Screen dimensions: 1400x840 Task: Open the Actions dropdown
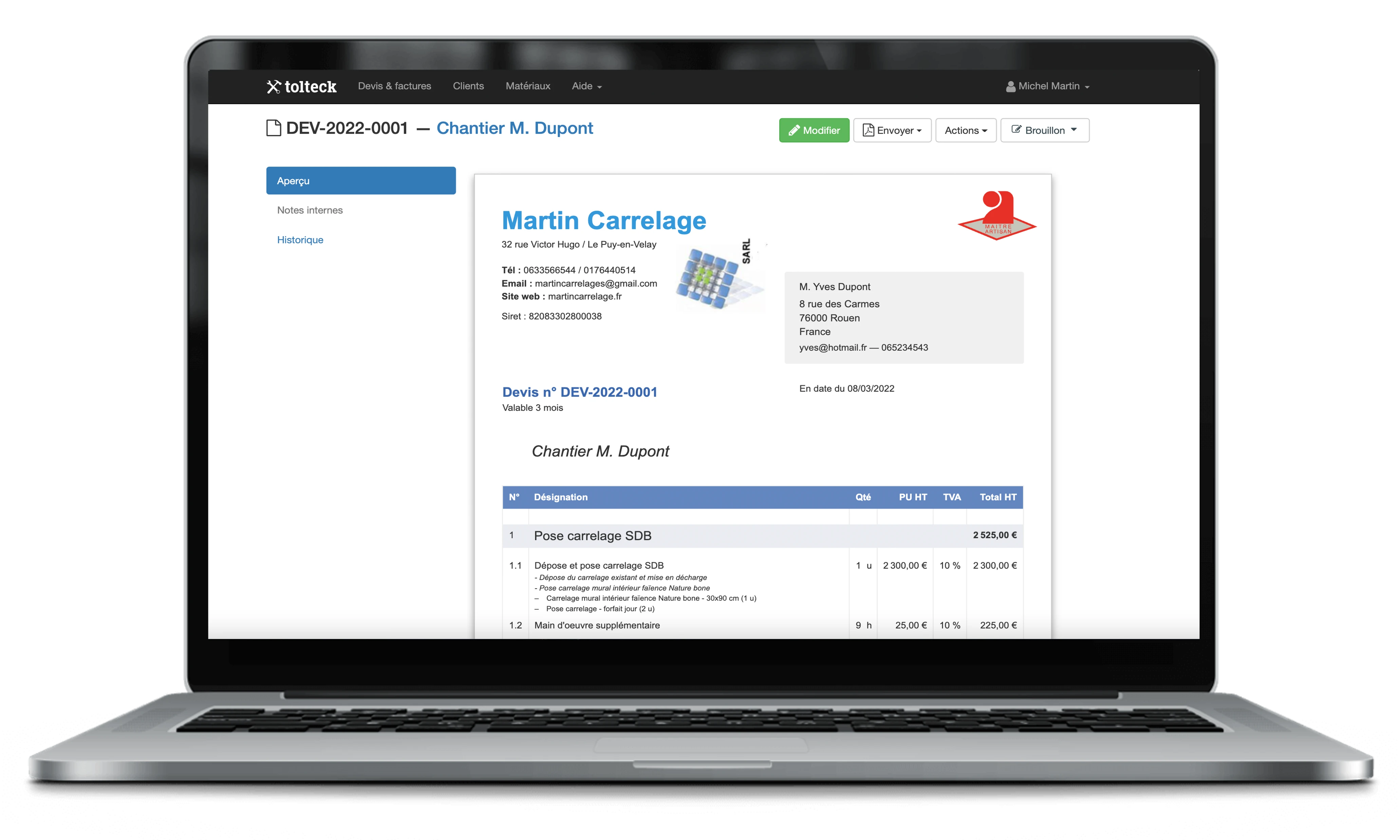coord(965,130)
